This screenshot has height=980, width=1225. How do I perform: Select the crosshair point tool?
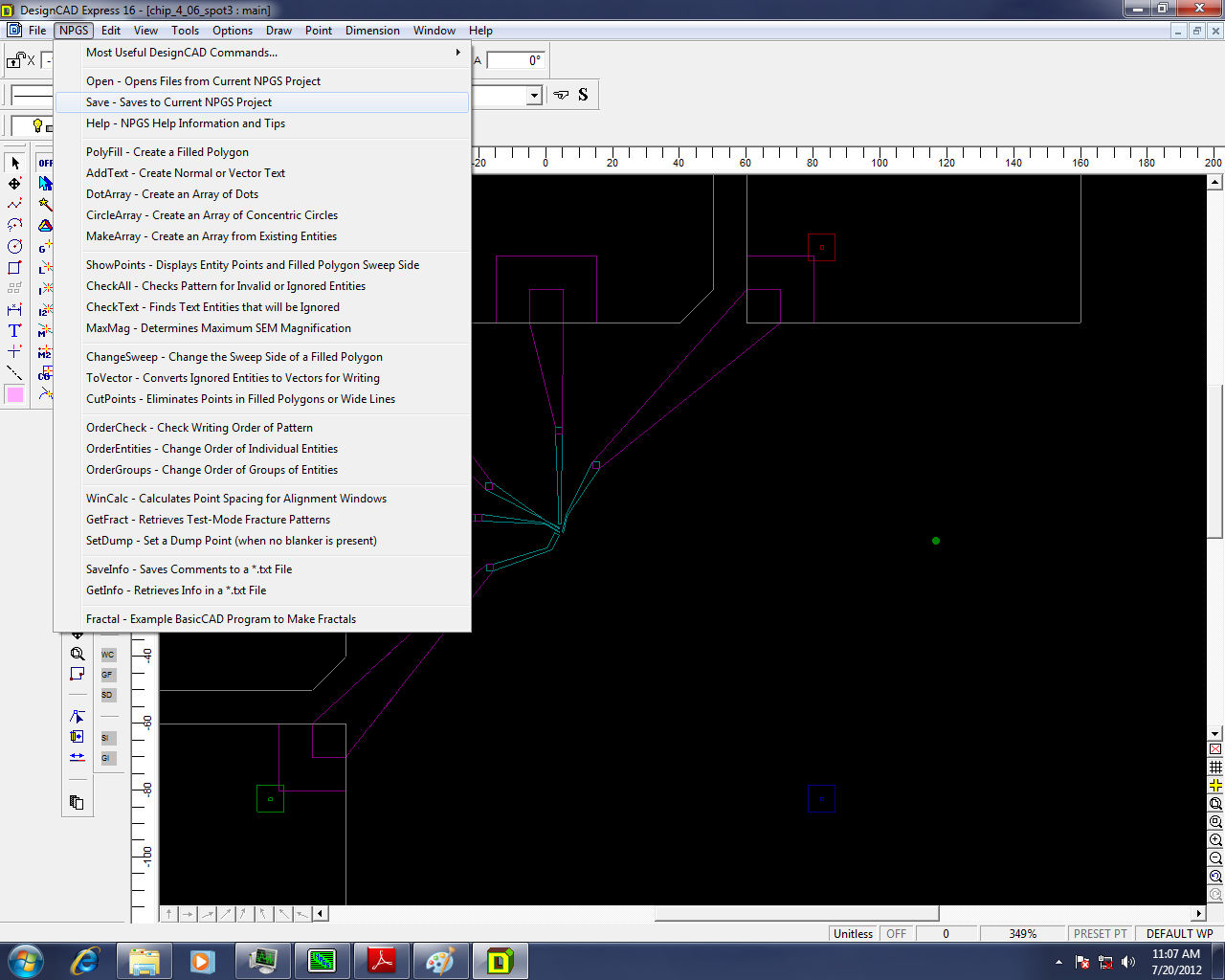click(x=14, y=351)
